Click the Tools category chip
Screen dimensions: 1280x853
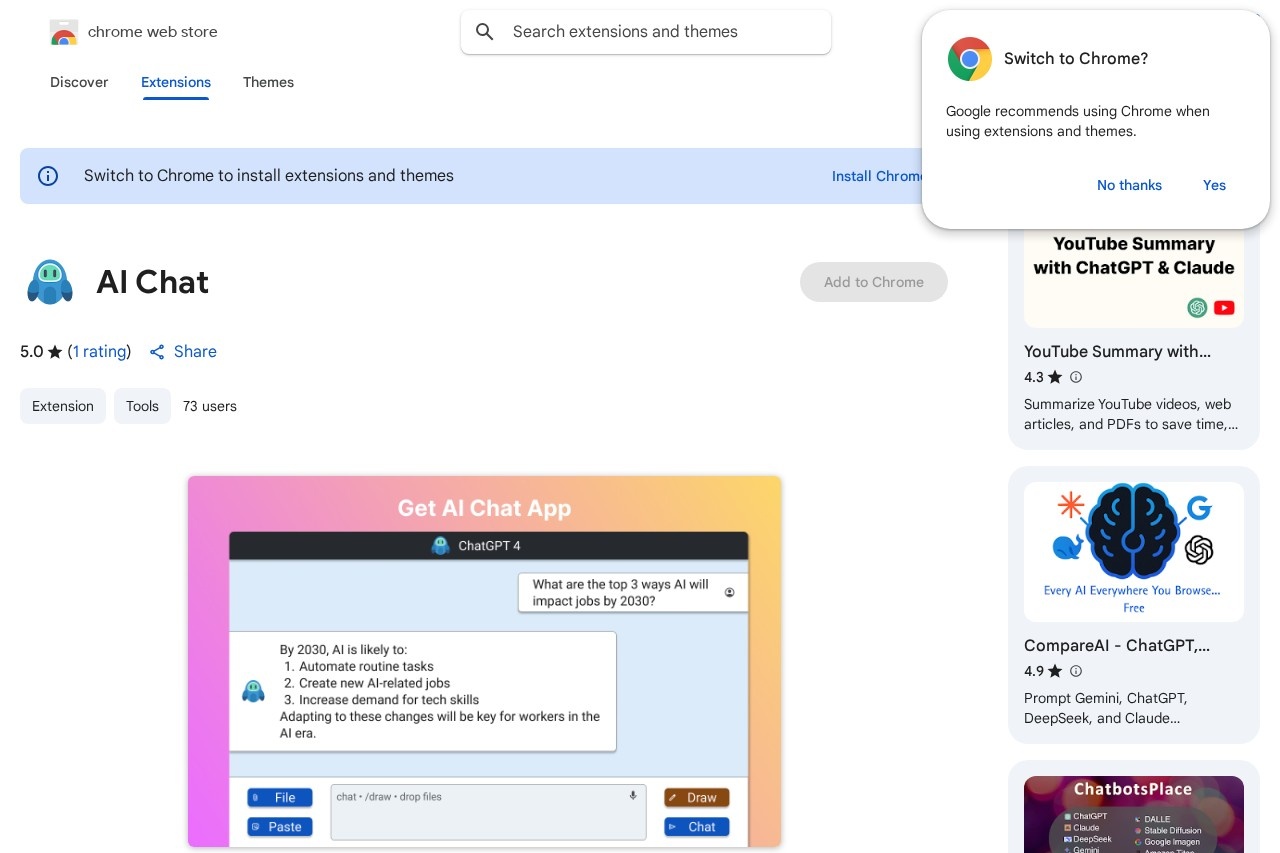point(142,406)
